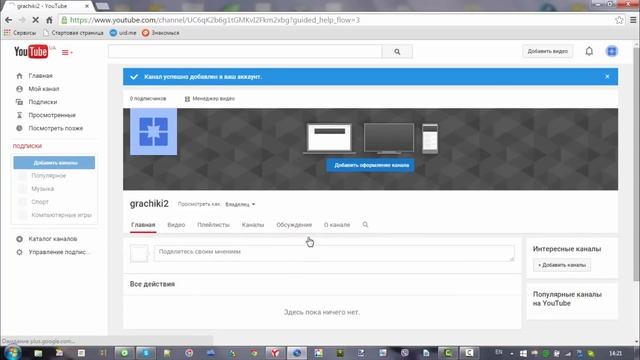Click the Добавить видео upload button

click(x=547, y=51)
